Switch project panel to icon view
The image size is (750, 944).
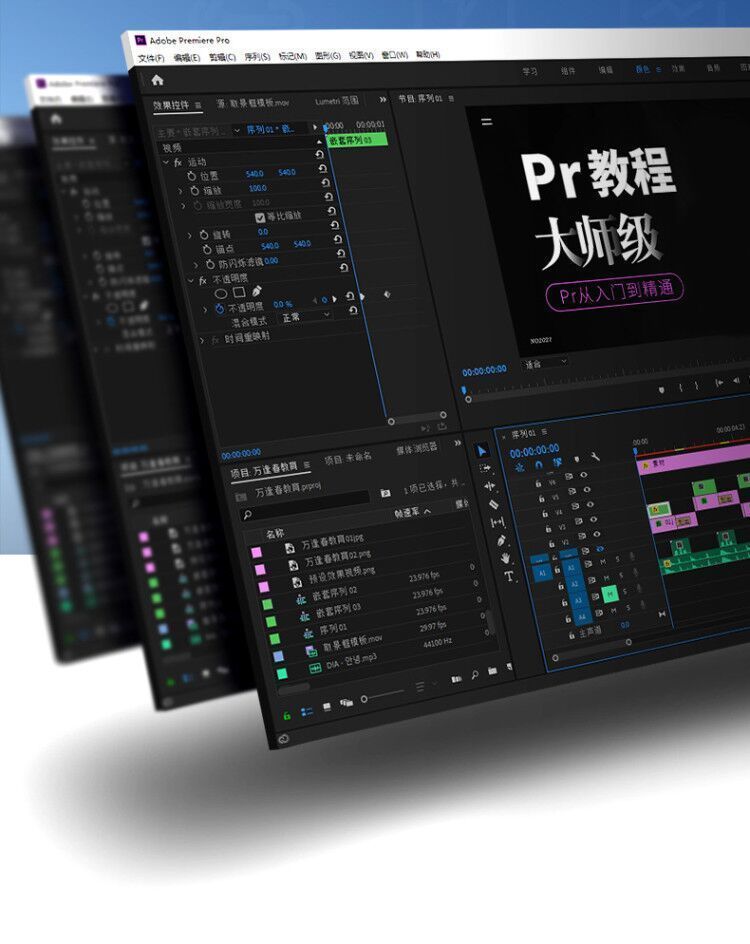point(327,707)
